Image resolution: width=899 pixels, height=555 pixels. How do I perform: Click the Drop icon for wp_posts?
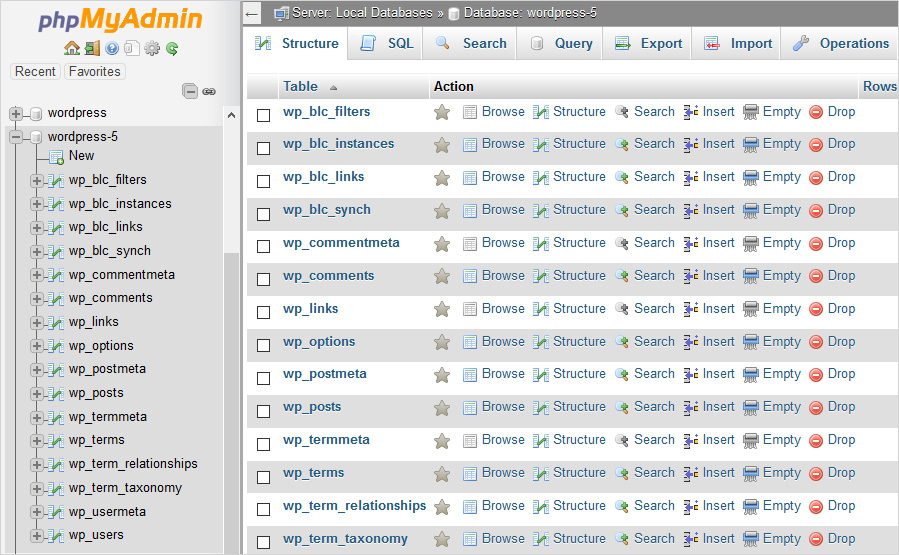(815, 407)
